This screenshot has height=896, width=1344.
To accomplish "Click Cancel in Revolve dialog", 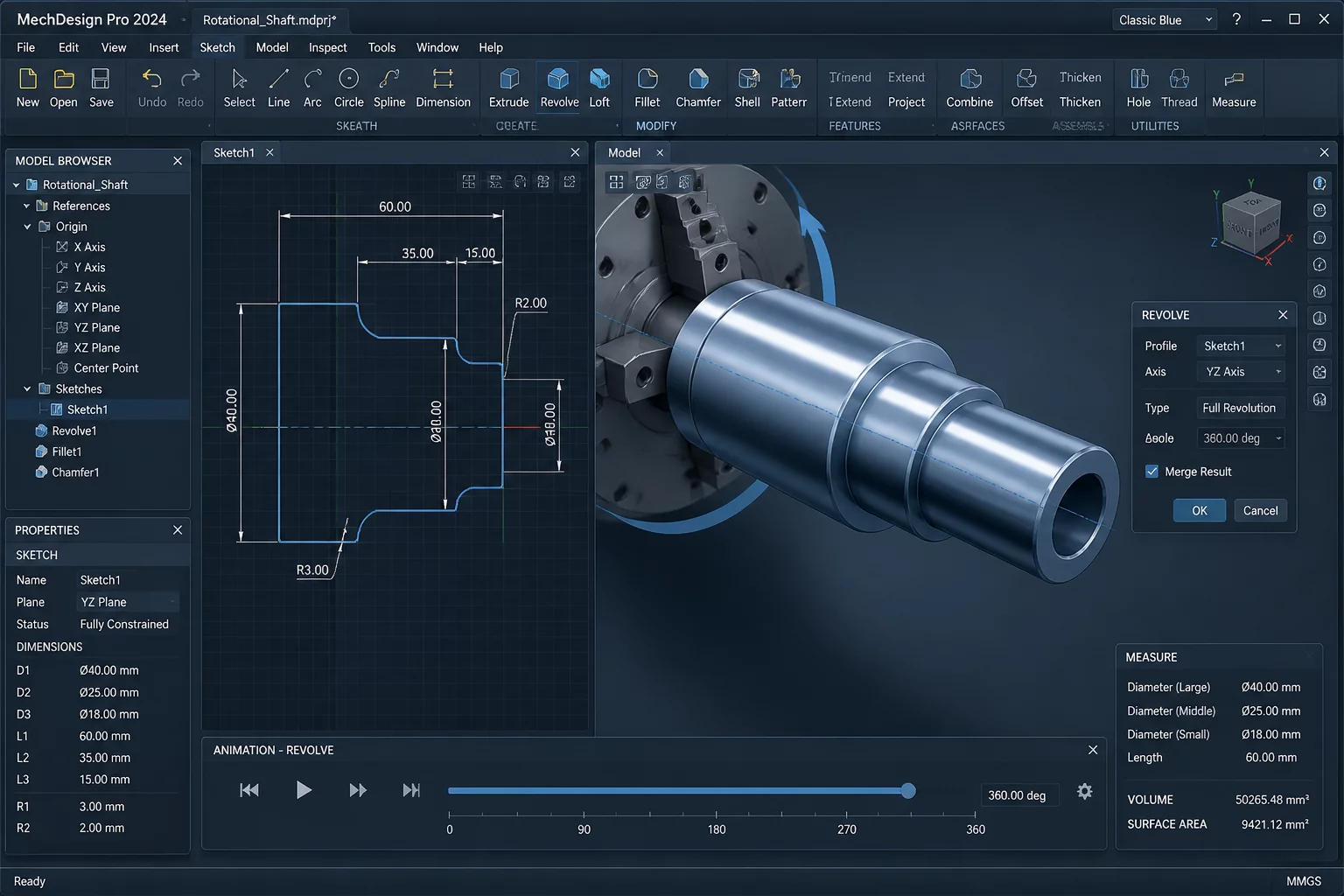I will [x=1260, y=511].
